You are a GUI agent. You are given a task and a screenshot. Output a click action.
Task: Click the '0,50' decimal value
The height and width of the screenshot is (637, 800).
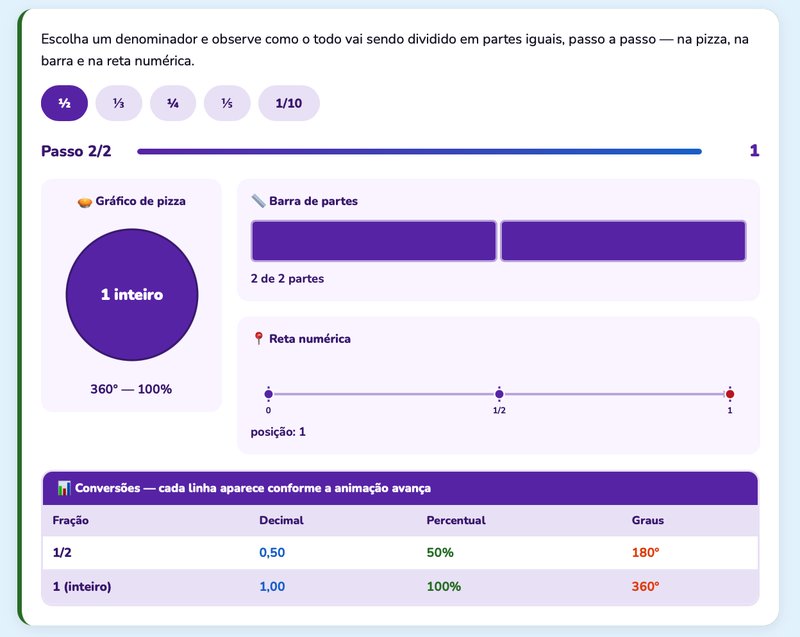272,552
